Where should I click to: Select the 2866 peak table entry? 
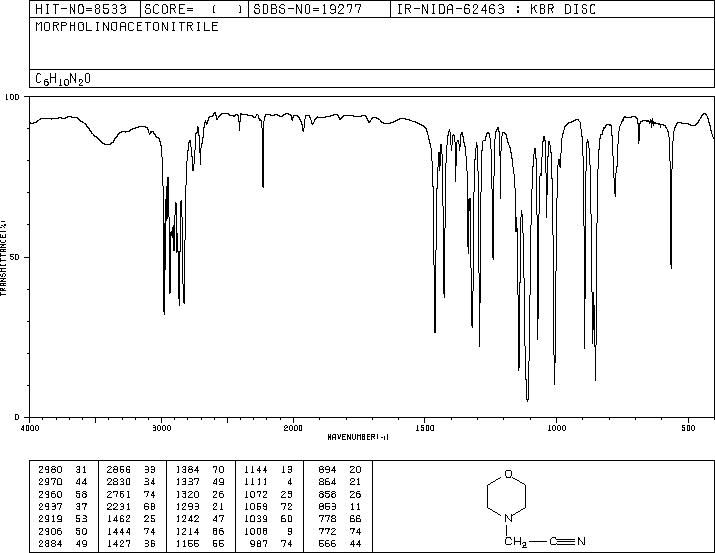pos(131,470)
